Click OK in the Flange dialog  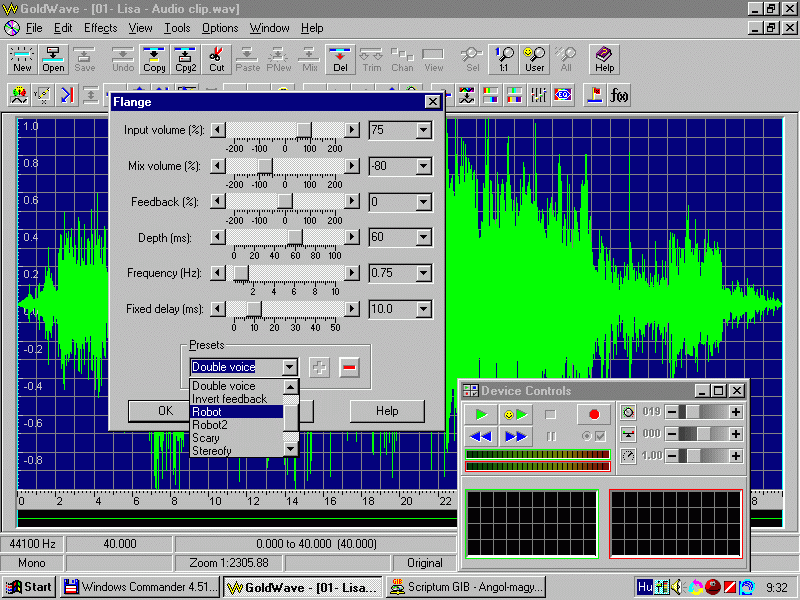[x=159, y=411]
